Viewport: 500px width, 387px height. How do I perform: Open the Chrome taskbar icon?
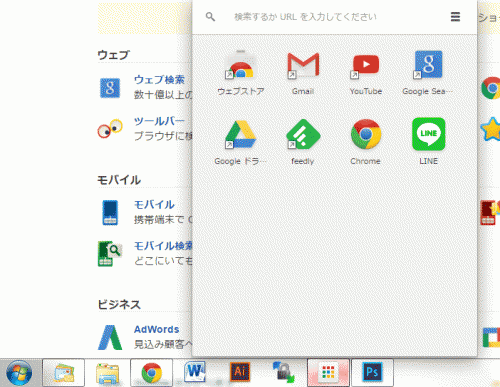(152, 373)
